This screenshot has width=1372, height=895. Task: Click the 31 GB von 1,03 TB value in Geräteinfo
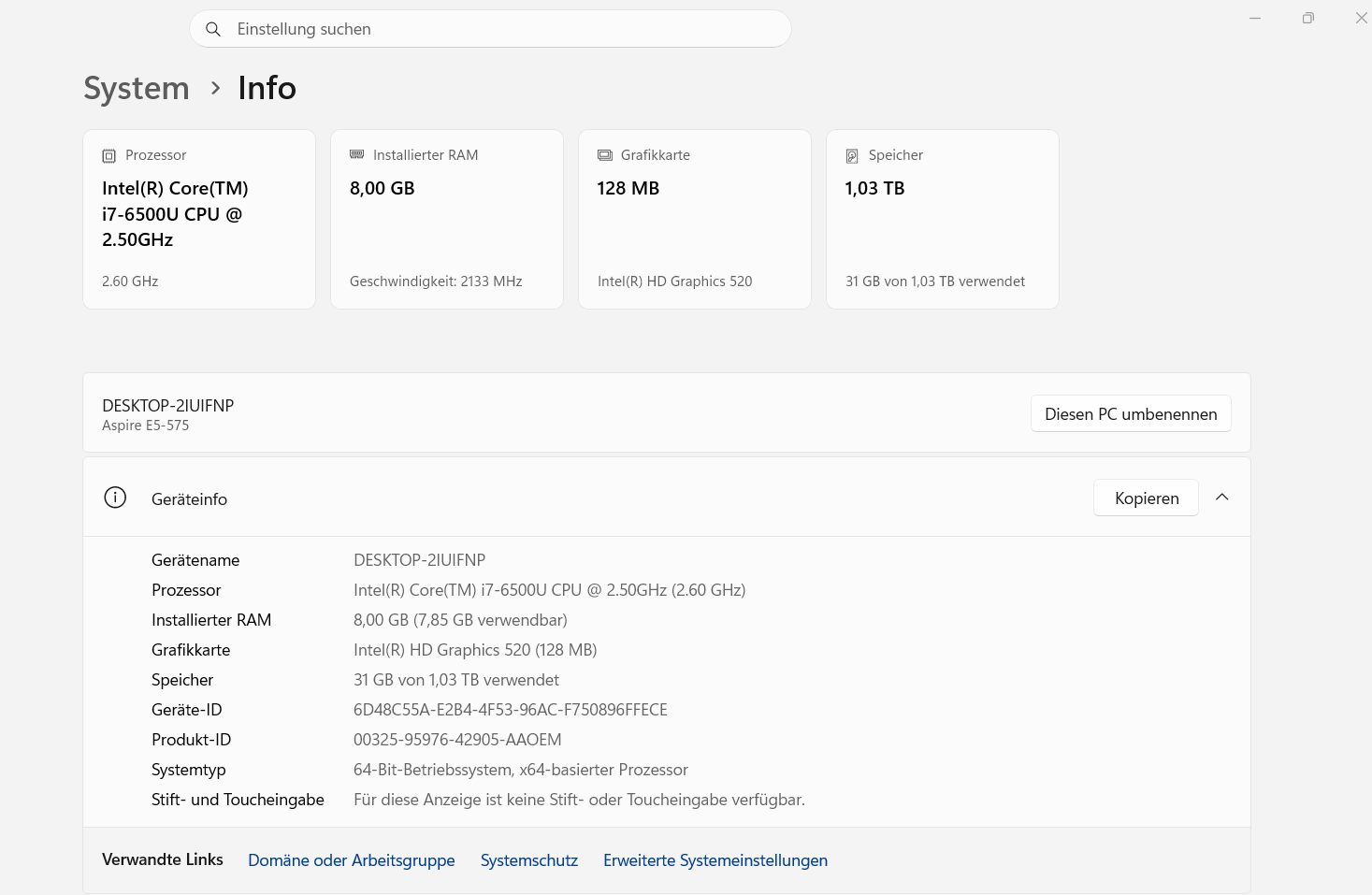(x=456, y=680)
